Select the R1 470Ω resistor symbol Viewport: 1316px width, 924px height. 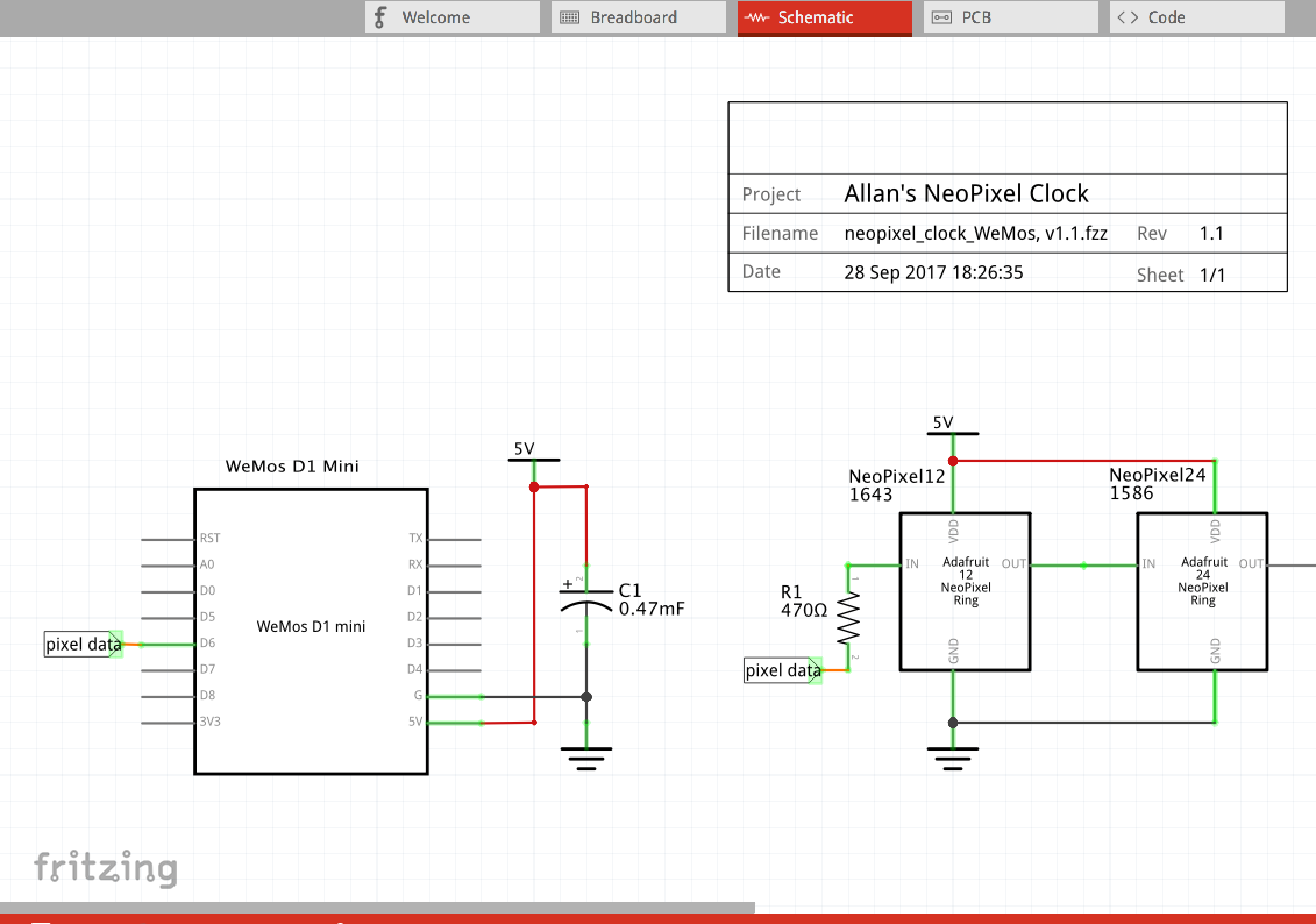(x=848, y=618)
